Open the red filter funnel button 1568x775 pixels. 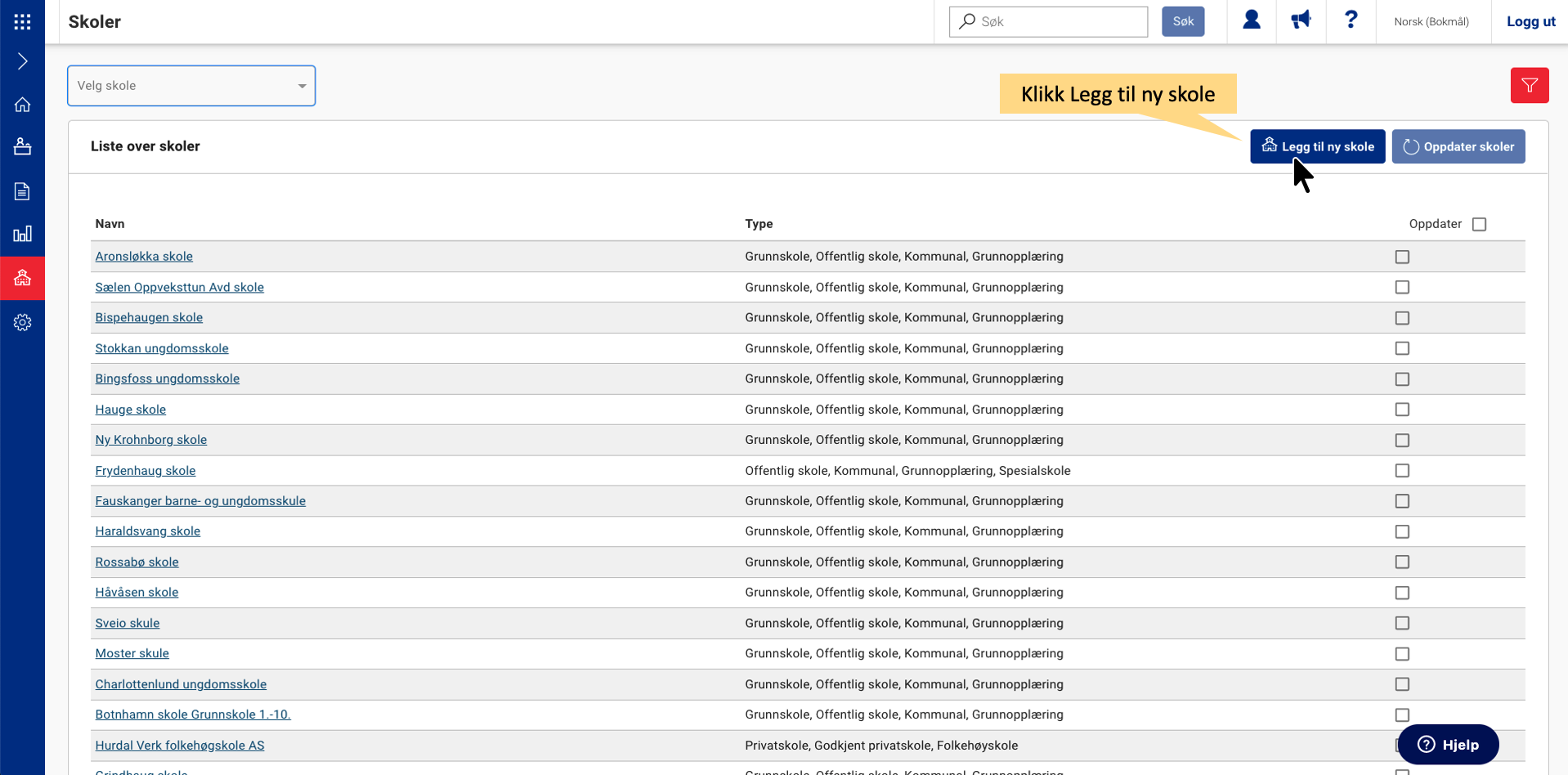coord(1529,85)
